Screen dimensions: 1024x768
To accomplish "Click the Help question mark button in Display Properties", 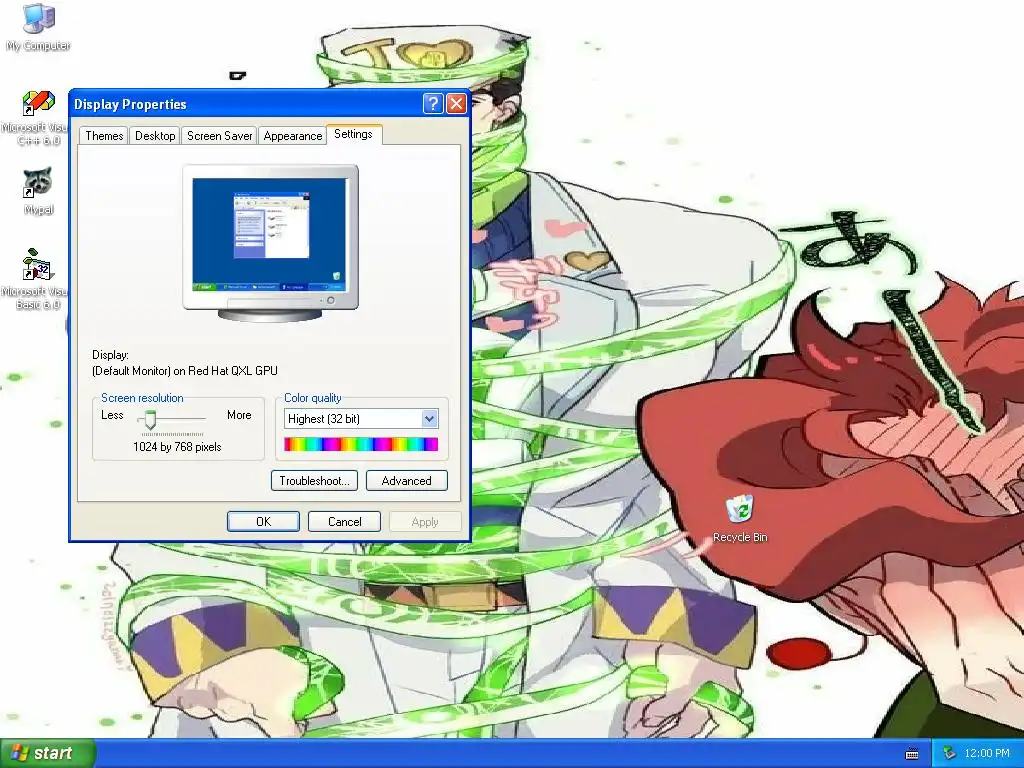I will pyautogui.click(x=433, y=104).
